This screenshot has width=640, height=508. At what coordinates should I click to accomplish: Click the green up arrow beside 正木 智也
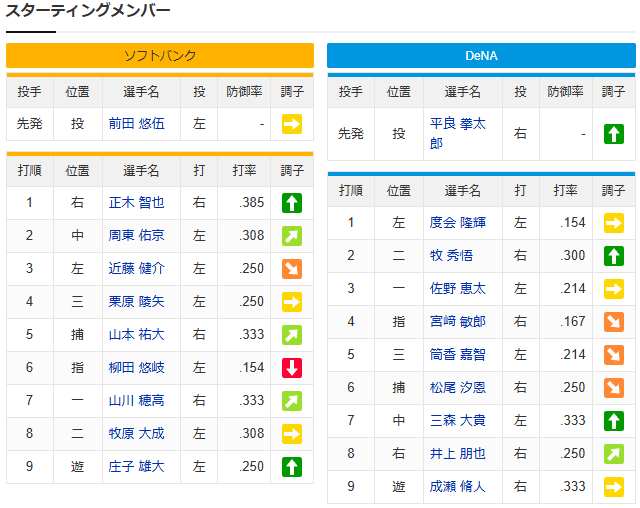[x=292, y=203]
